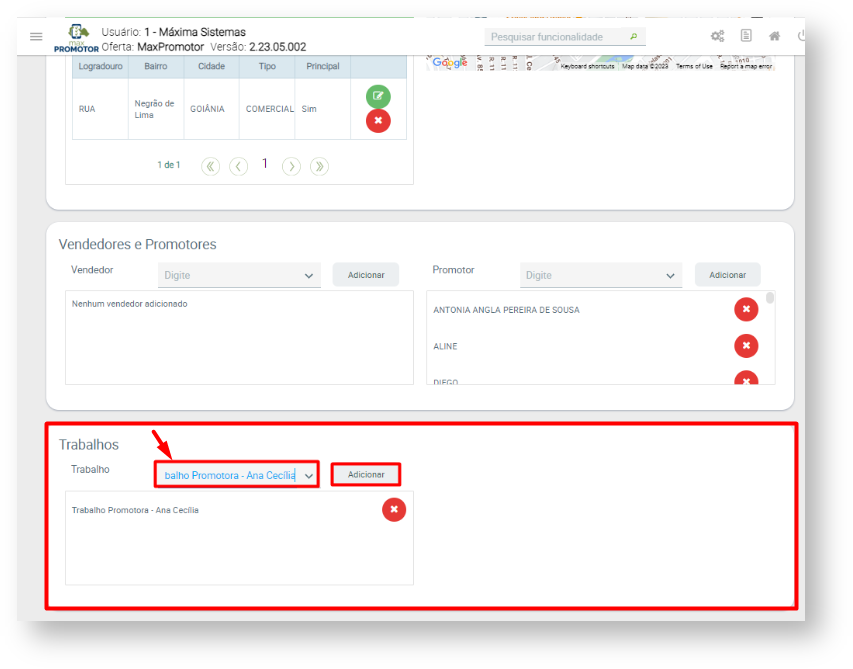The height and width of the screenshot is (669, 853).
Task: Select the COMERCIAL cell
Action: (x=269, y=109)
